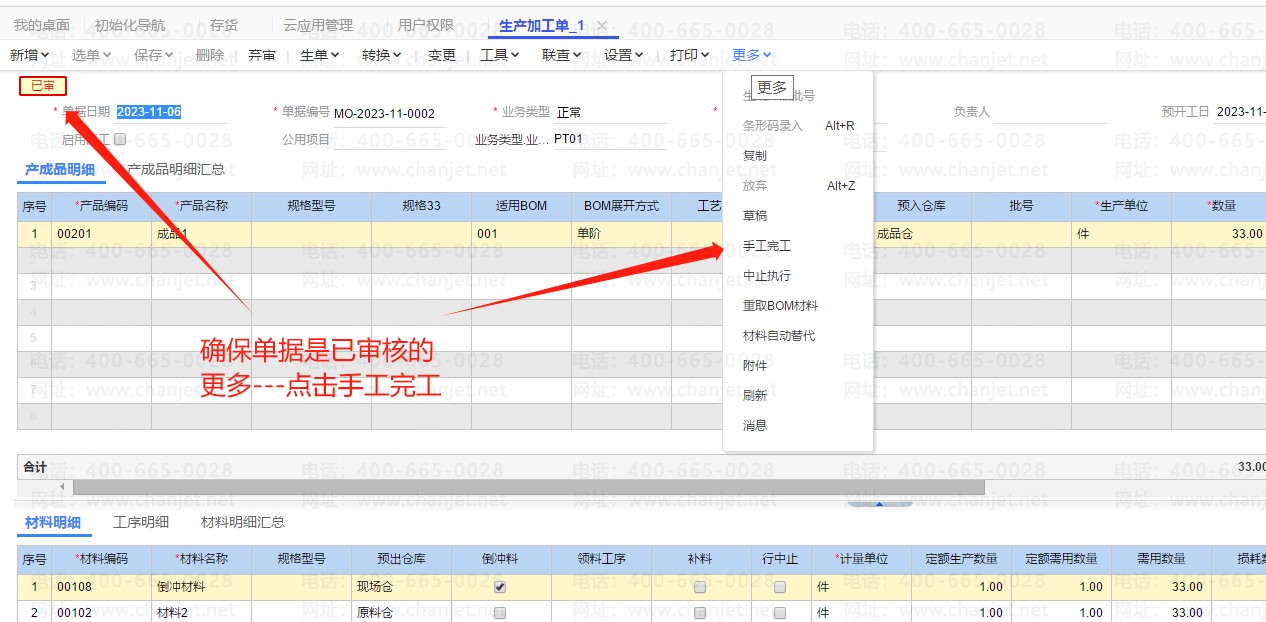Screen dimensions: 1266x622
Task: Select 消息 menu item
Action: pos(755,426)
